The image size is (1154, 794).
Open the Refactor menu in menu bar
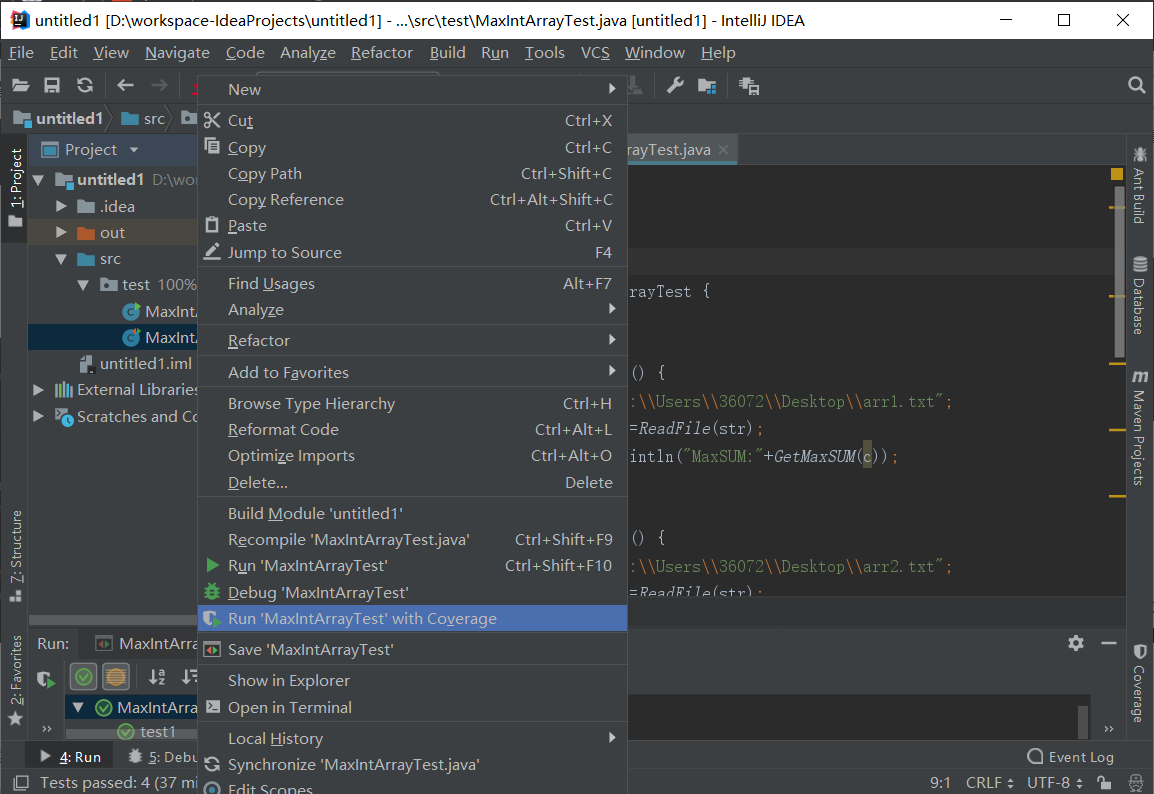point(382,53)
